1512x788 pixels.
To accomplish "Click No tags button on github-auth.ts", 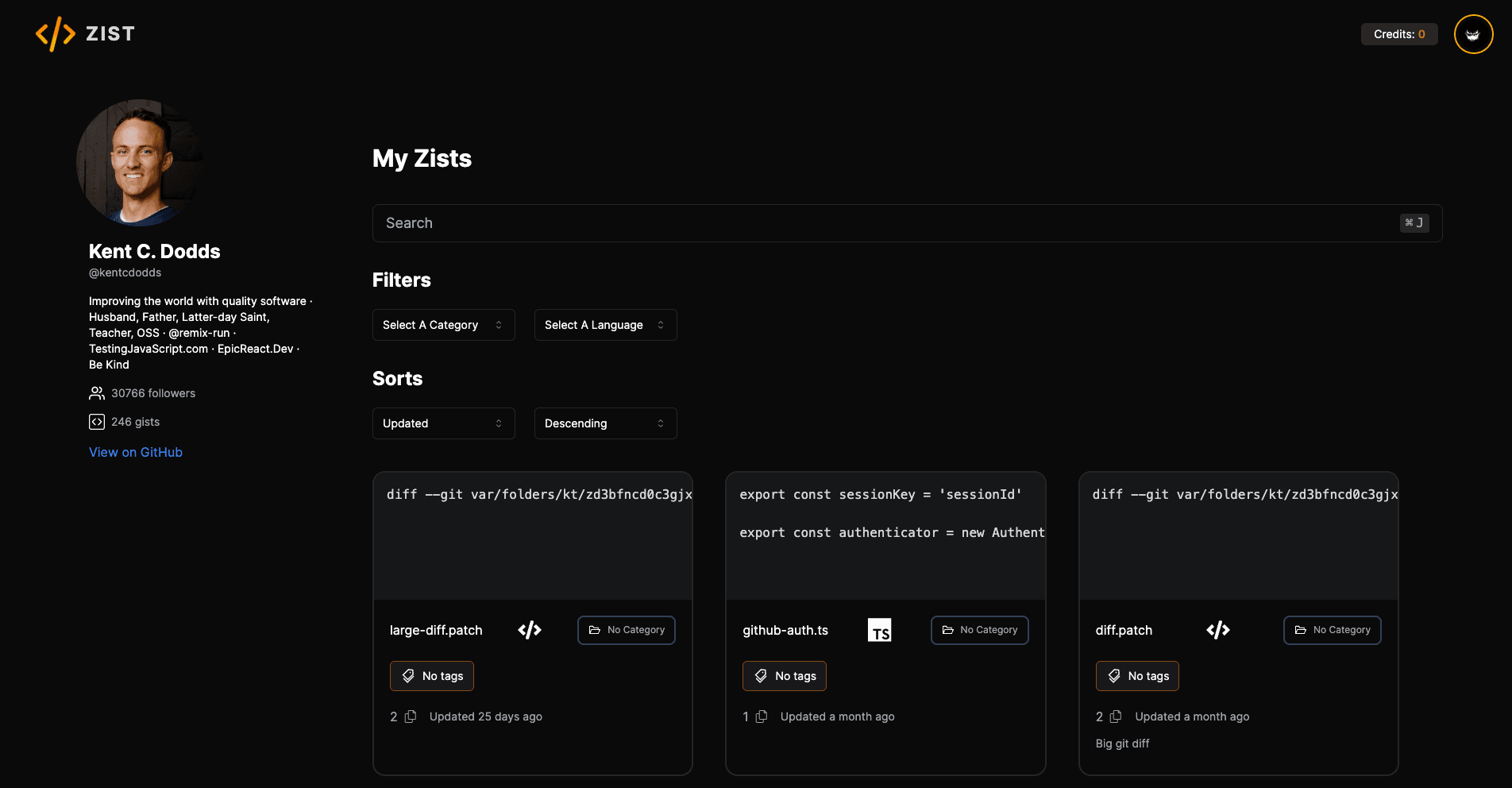I will click(x=784, y=676).
